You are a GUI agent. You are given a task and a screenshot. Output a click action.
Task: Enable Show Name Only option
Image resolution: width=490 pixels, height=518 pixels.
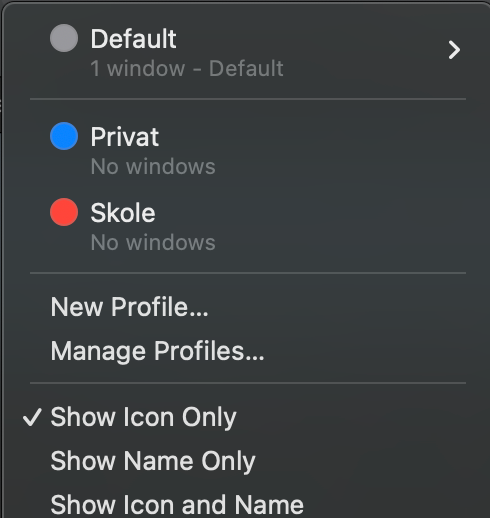(x=248, y=461)
